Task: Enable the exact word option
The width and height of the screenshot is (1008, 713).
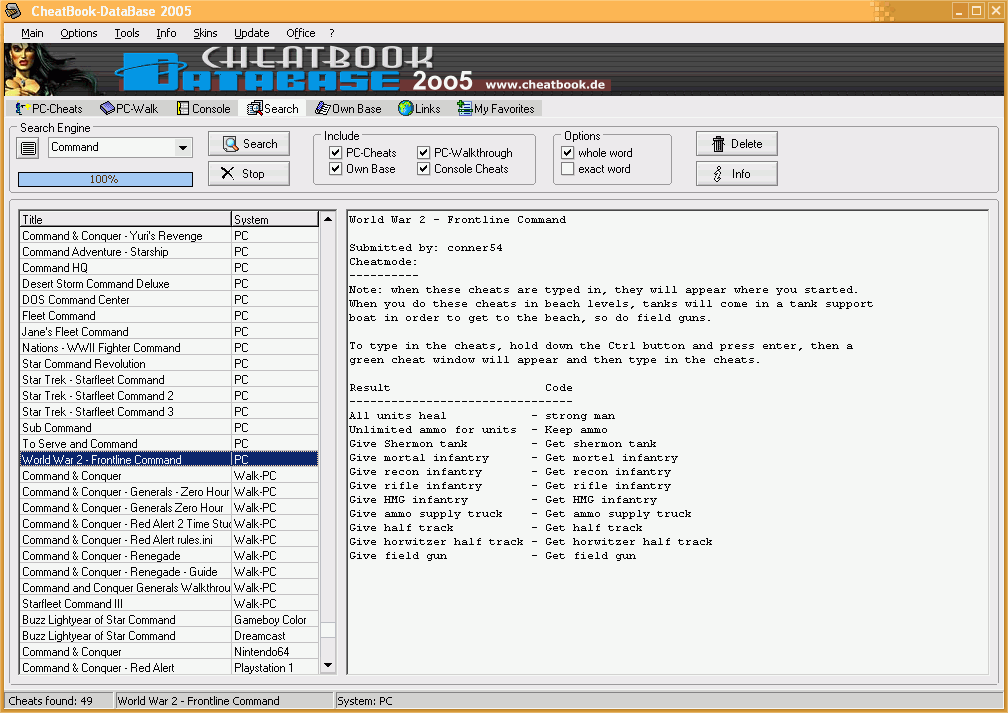Action: [568, 169]
